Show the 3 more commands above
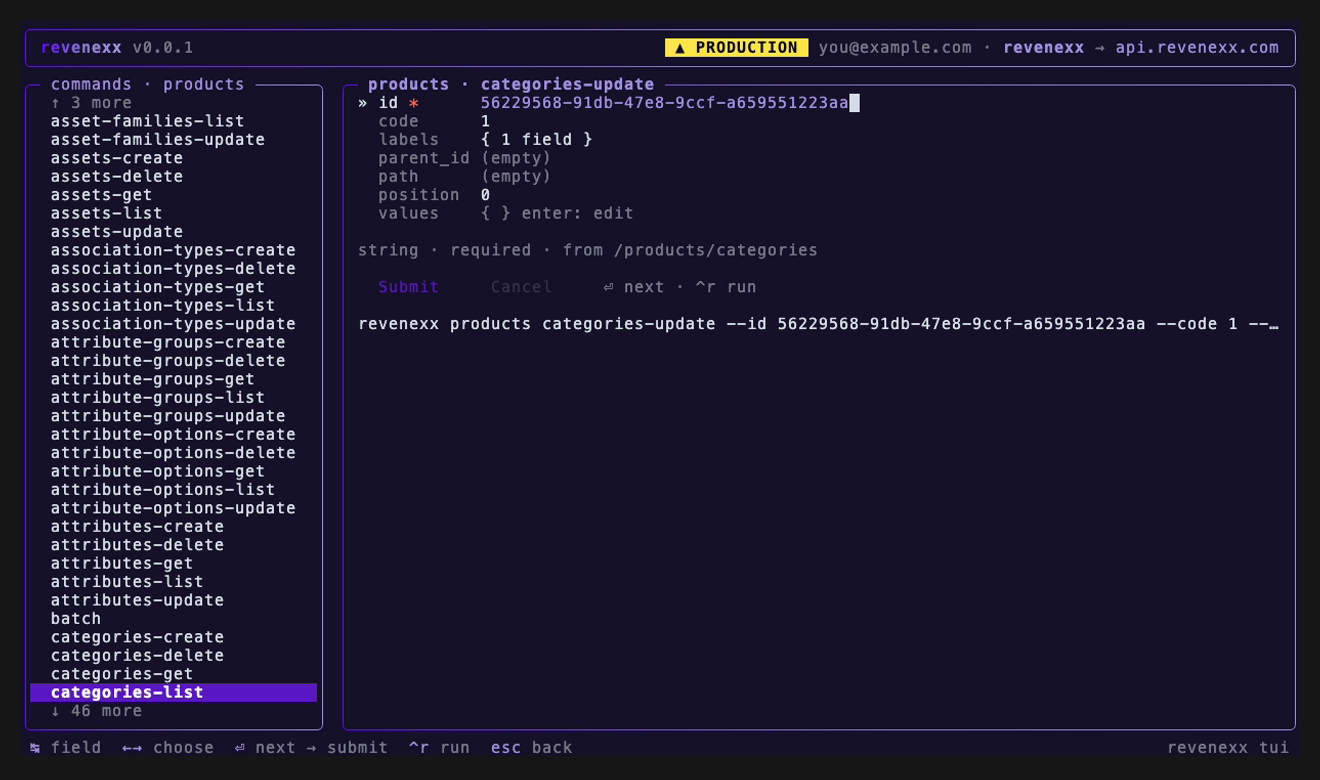Viewport: 1320px width, 780px height. click(x=91, y=103)
